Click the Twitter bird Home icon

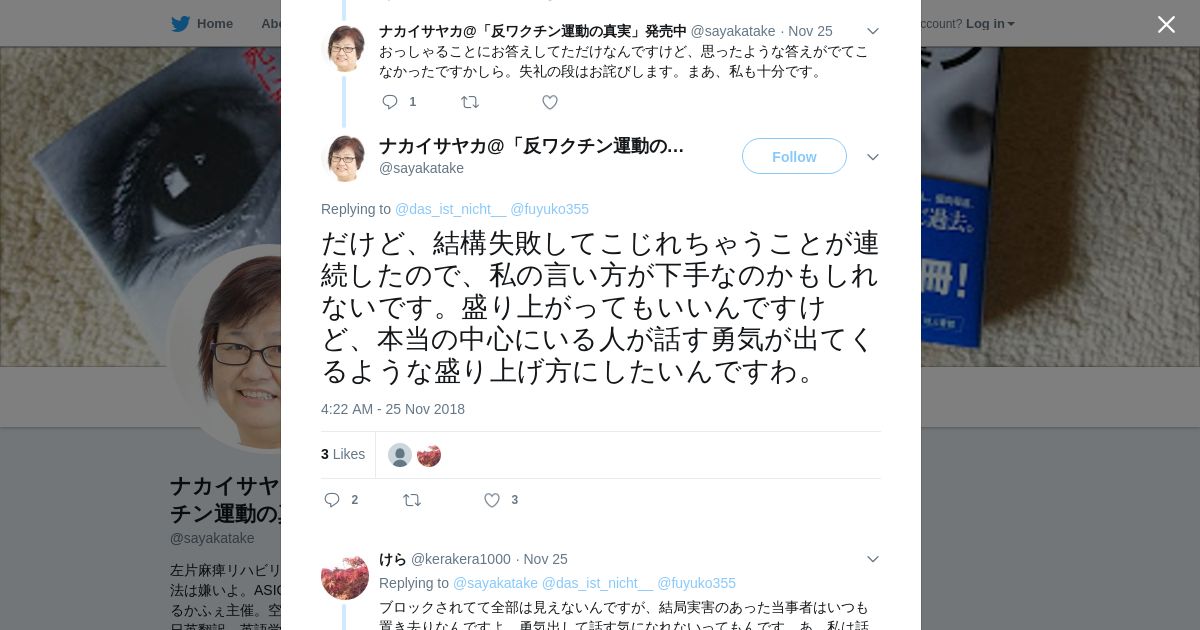(x=180, y=24)
